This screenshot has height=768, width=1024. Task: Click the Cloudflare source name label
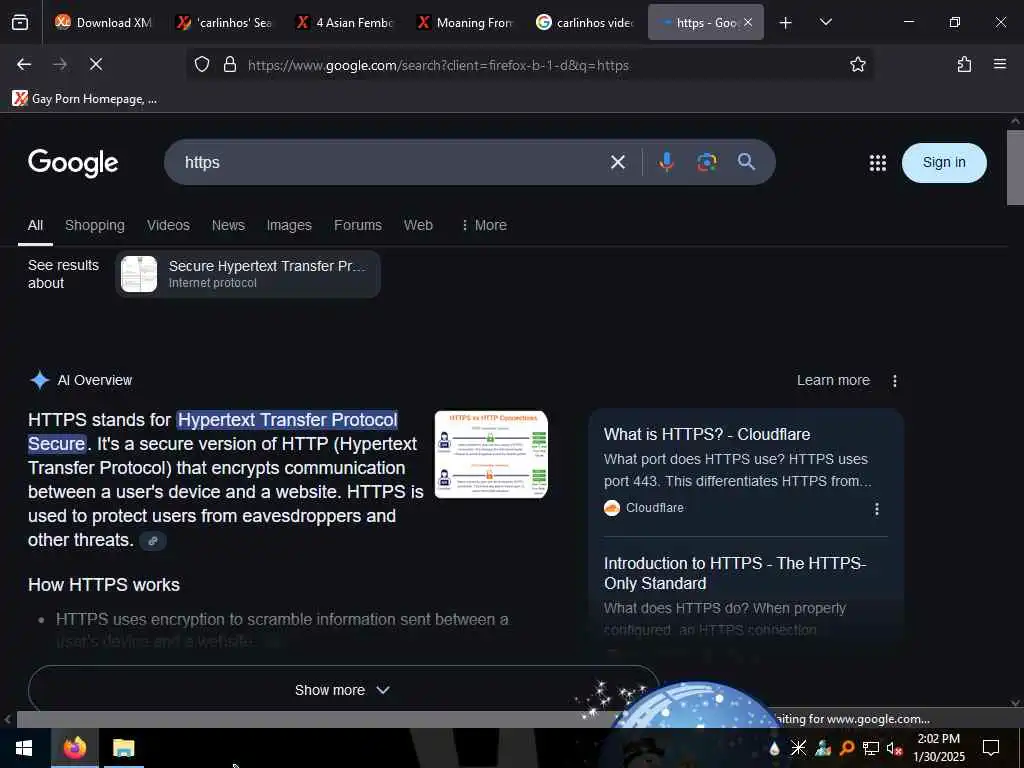[x=654, y=508]
